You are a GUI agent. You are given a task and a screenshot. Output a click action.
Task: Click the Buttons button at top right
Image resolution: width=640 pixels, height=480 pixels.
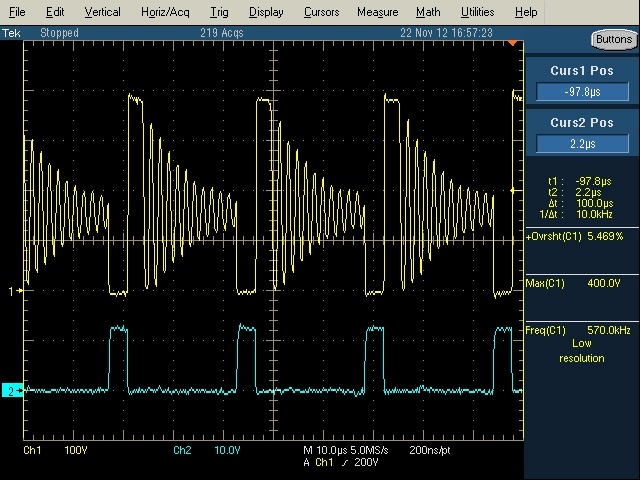[x=611, y=40]
